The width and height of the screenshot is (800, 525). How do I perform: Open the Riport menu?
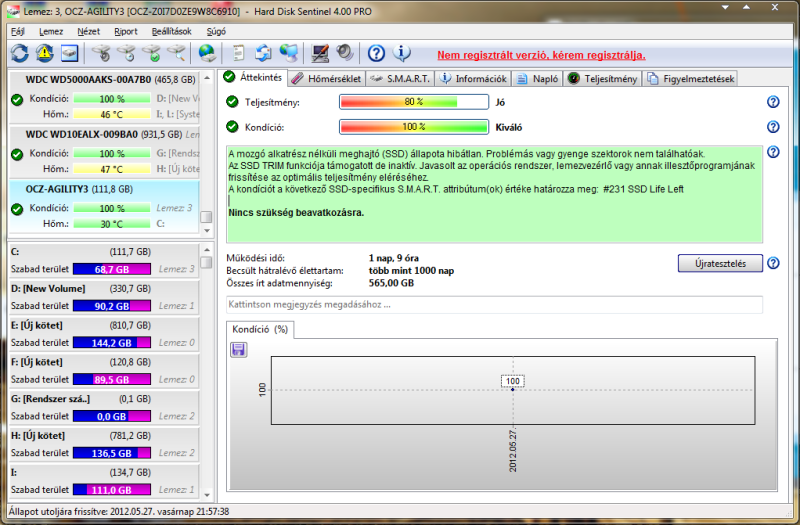click(126, 32)
